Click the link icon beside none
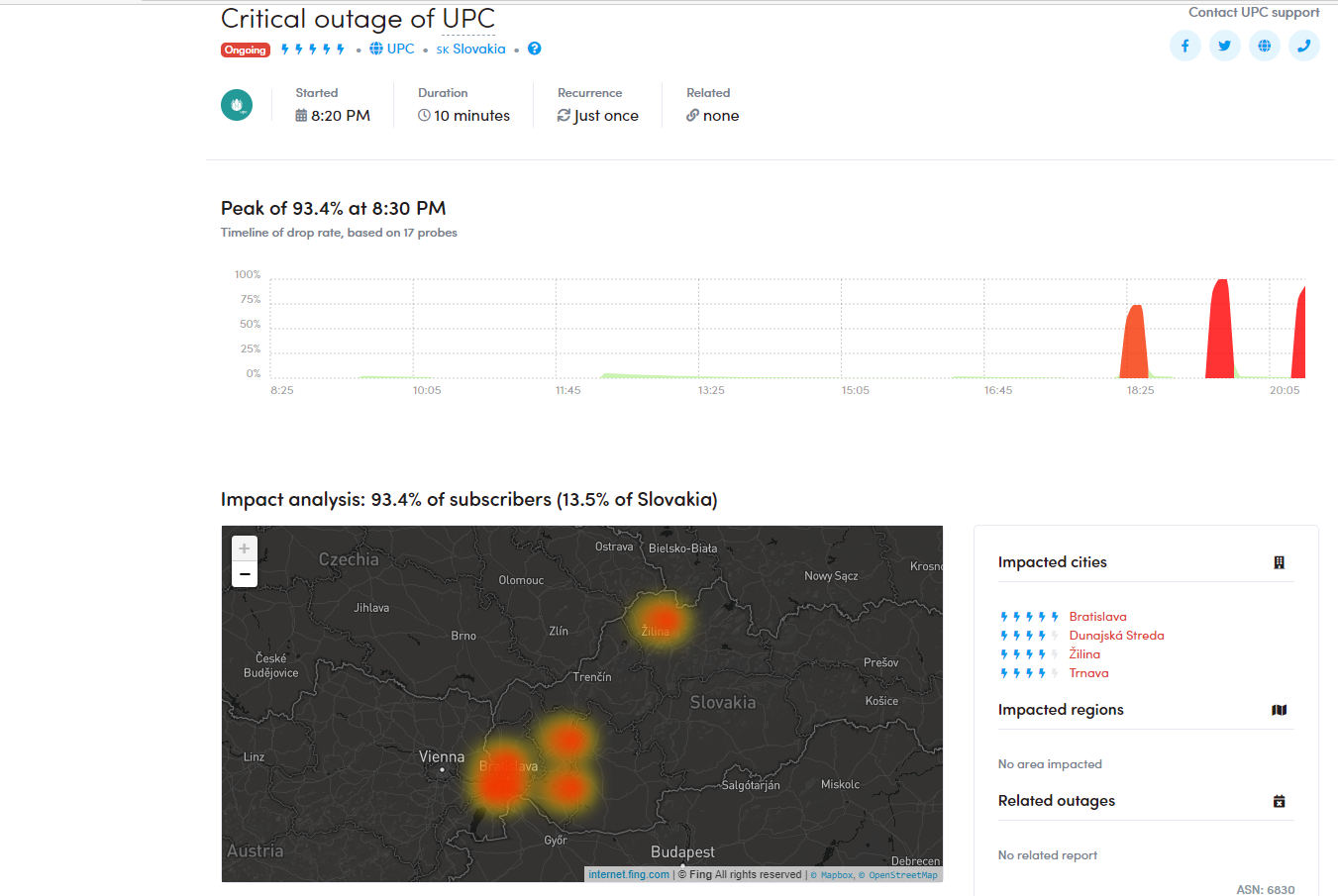 click(x=692, y=116)
